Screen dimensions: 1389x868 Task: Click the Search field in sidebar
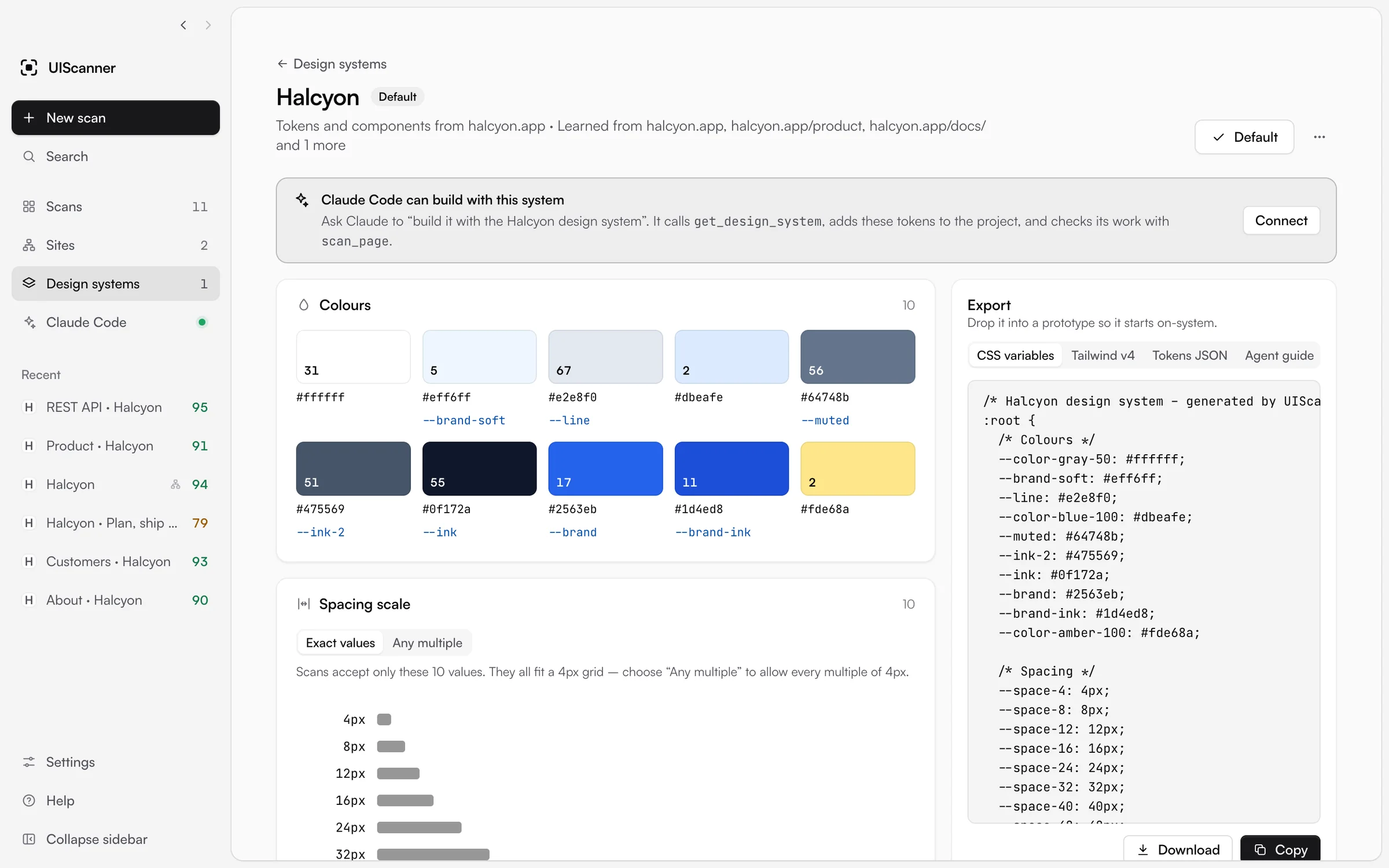tap(116, 156)
